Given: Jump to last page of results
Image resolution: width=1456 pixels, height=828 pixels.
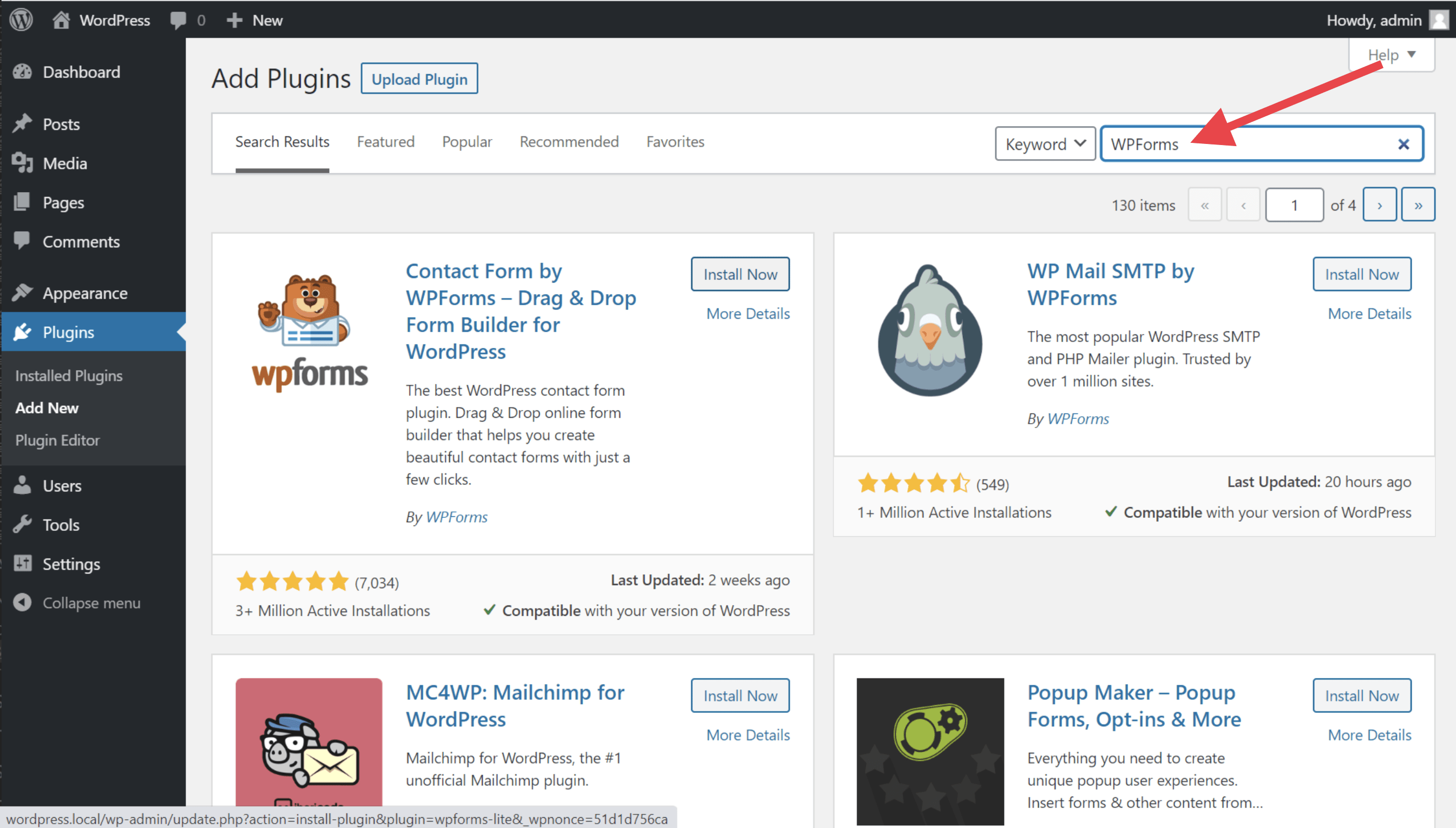Looking at the screenshot, I should 1418,205.
